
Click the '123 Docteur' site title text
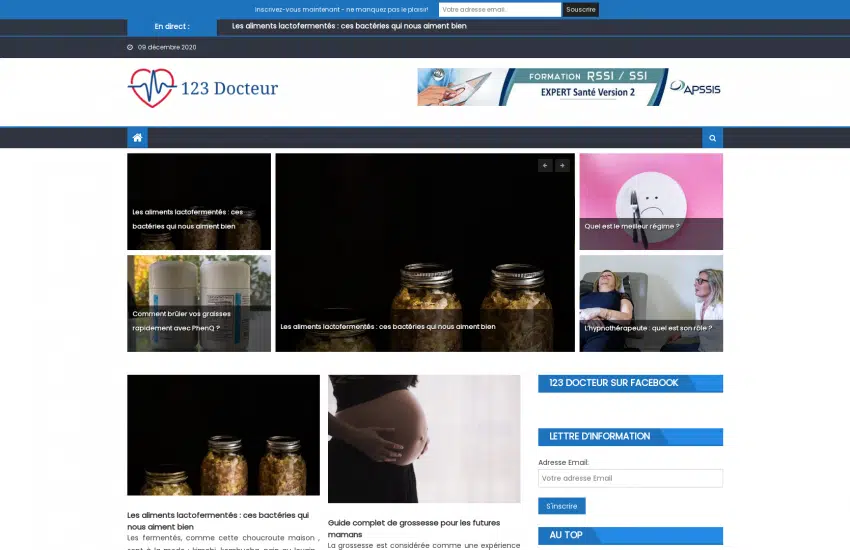(229, 88)
